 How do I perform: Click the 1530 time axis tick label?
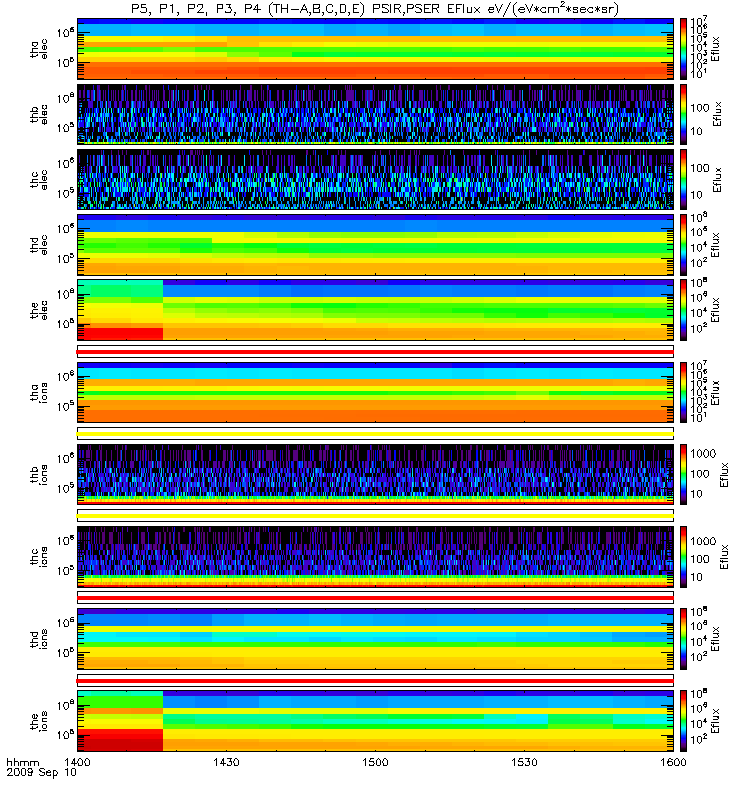point(524,762)
